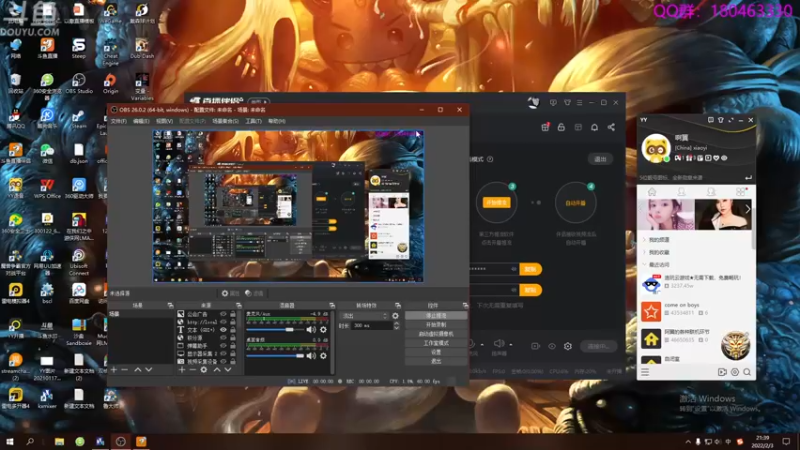Image resolution: width=800 pixels, height=450 pixels.
Task: Pop out the 来源 dock panel
Action: (238, 305)
